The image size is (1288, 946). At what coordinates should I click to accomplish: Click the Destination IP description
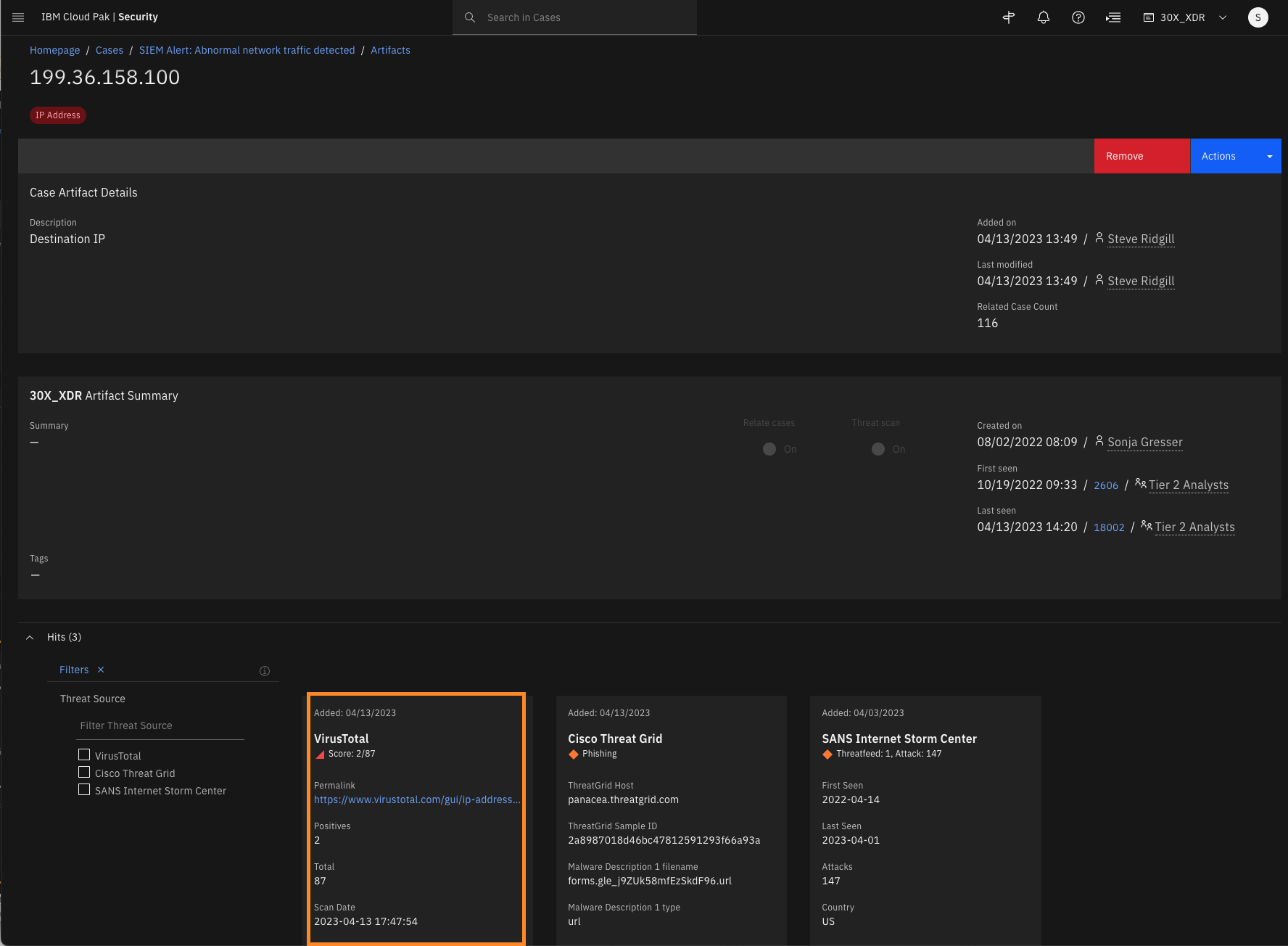[67, 239]
